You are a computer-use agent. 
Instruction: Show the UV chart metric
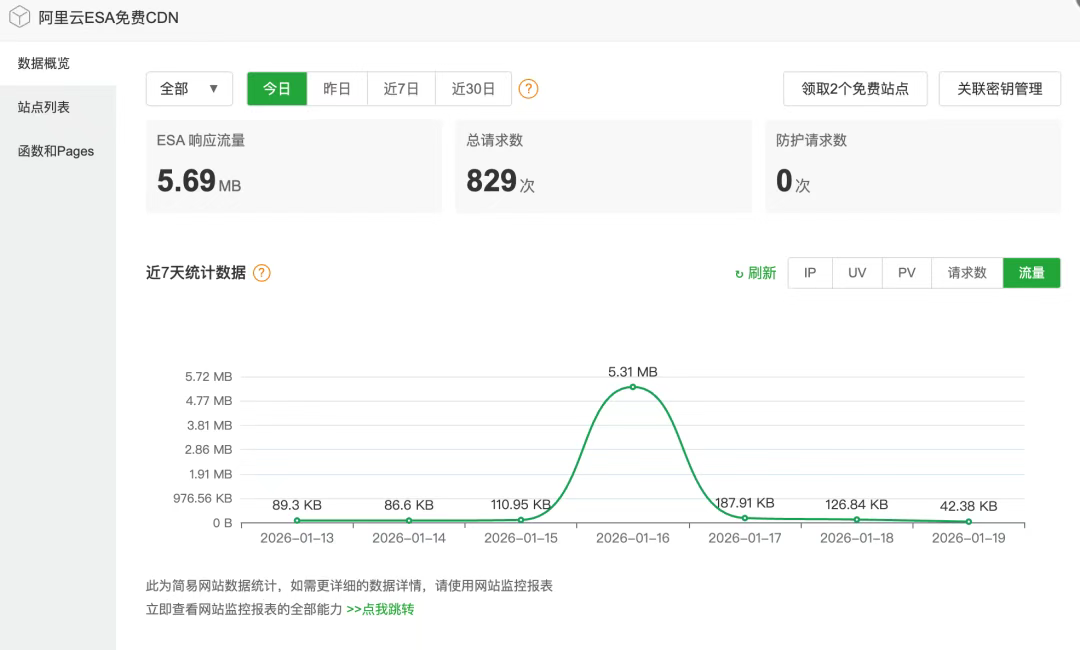tap(857, 273)
